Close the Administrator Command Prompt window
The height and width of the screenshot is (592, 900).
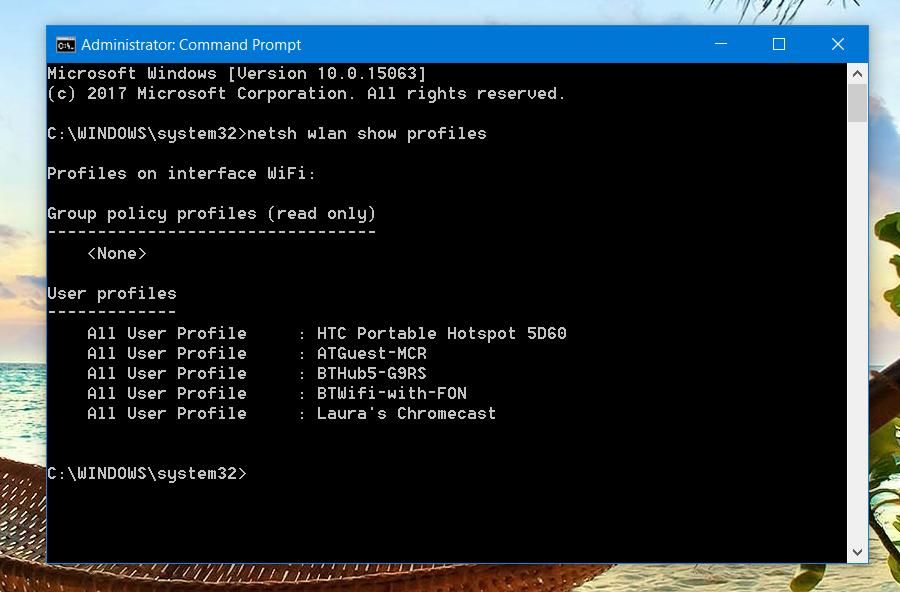[x=838, y=44]
